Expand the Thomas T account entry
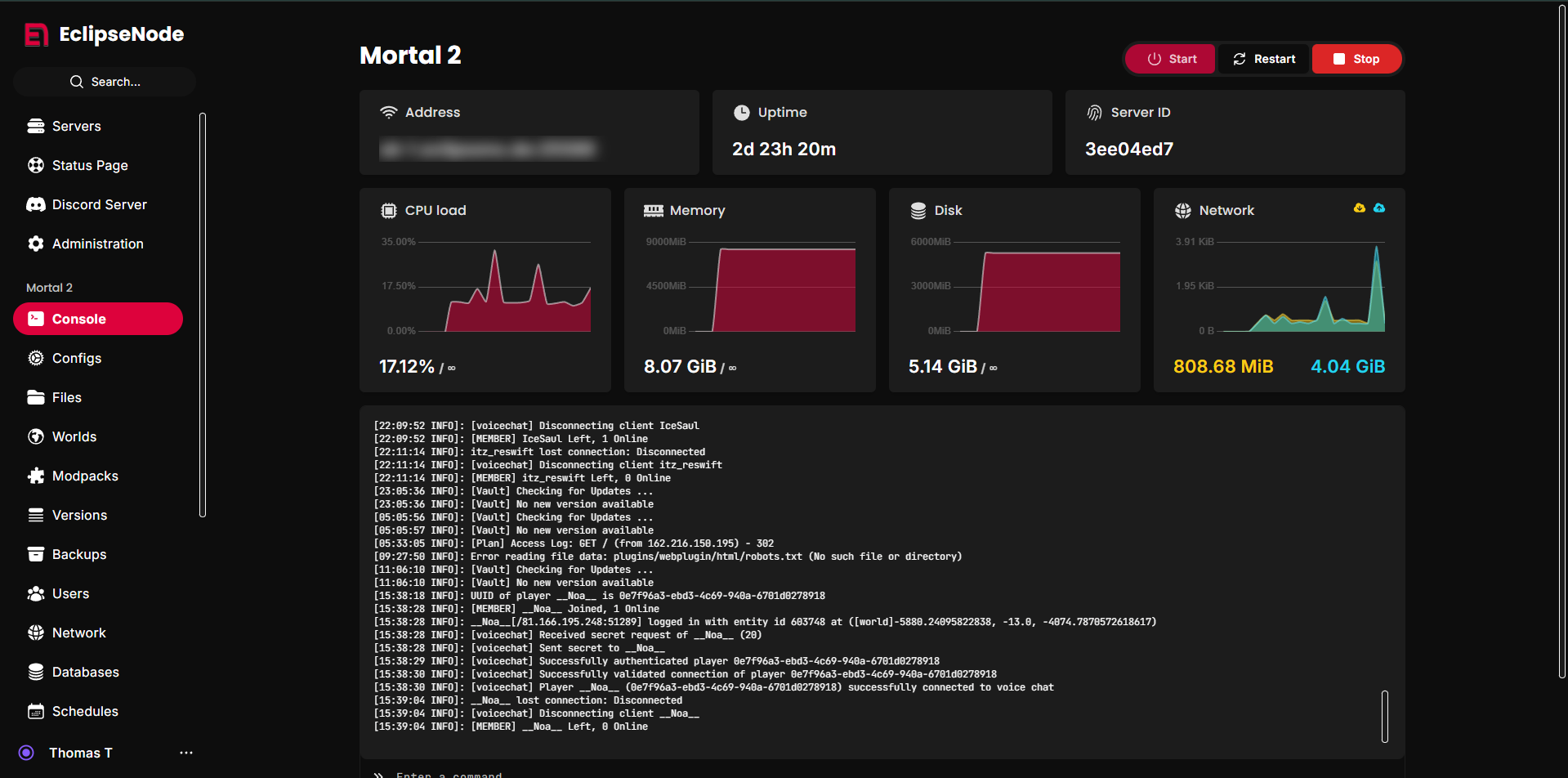The image size is (1568, 778). coord(80,753)
